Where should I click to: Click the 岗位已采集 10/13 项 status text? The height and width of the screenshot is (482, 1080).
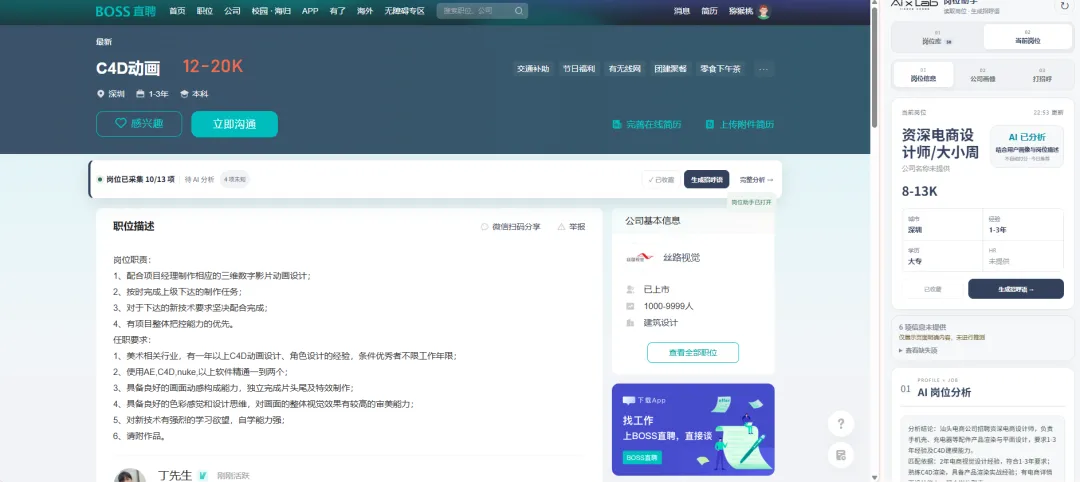pos(141,180)
